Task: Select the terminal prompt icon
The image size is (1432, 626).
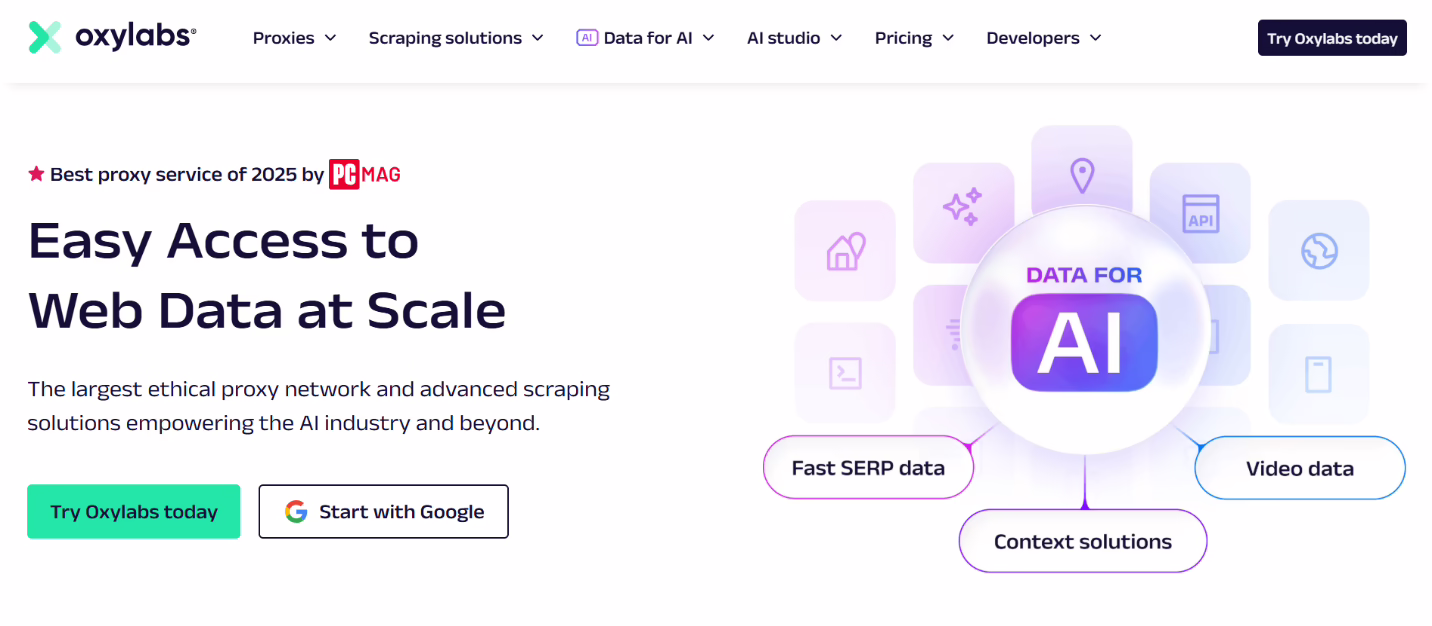Action: tap(844, 374)
